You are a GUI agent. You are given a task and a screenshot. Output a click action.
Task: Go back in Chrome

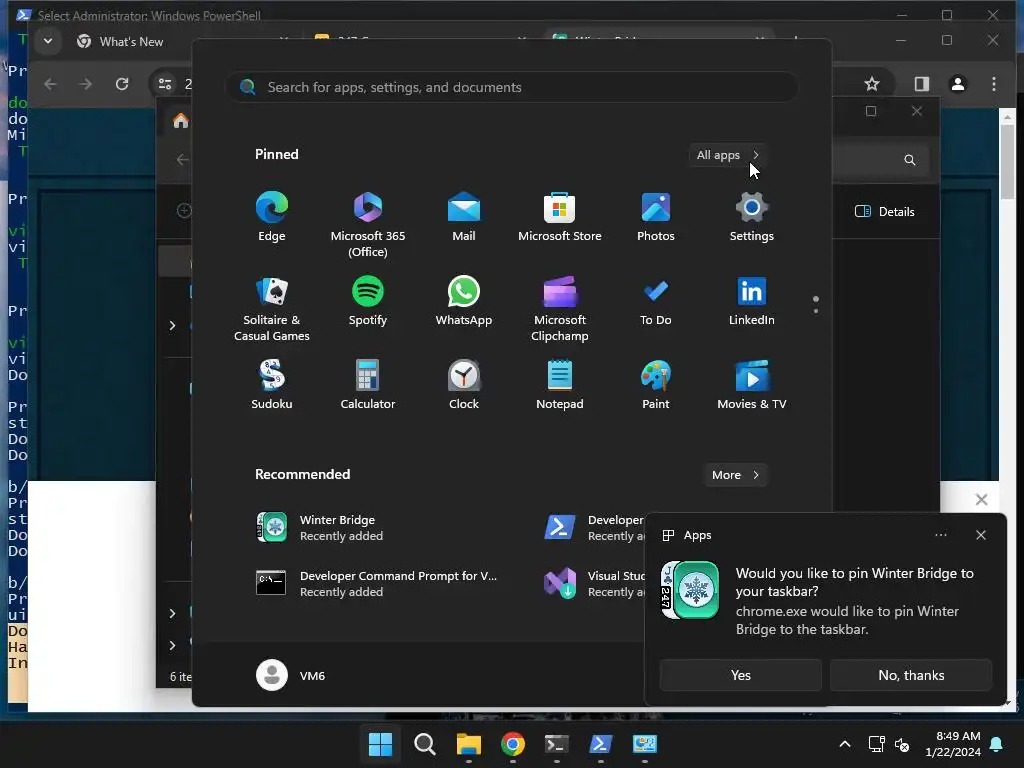point(50,84)
